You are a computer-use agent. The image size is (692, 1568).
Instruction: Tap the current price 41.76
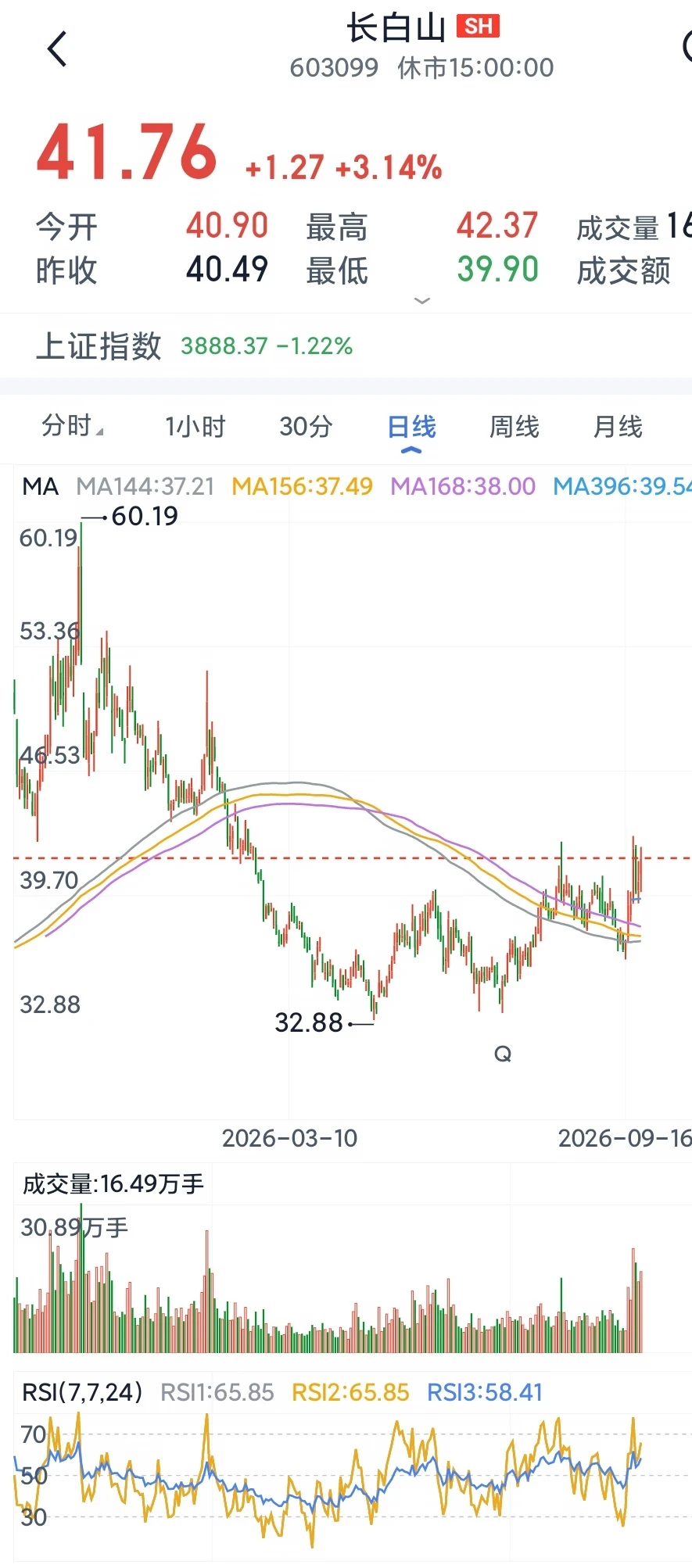point(127,152)
